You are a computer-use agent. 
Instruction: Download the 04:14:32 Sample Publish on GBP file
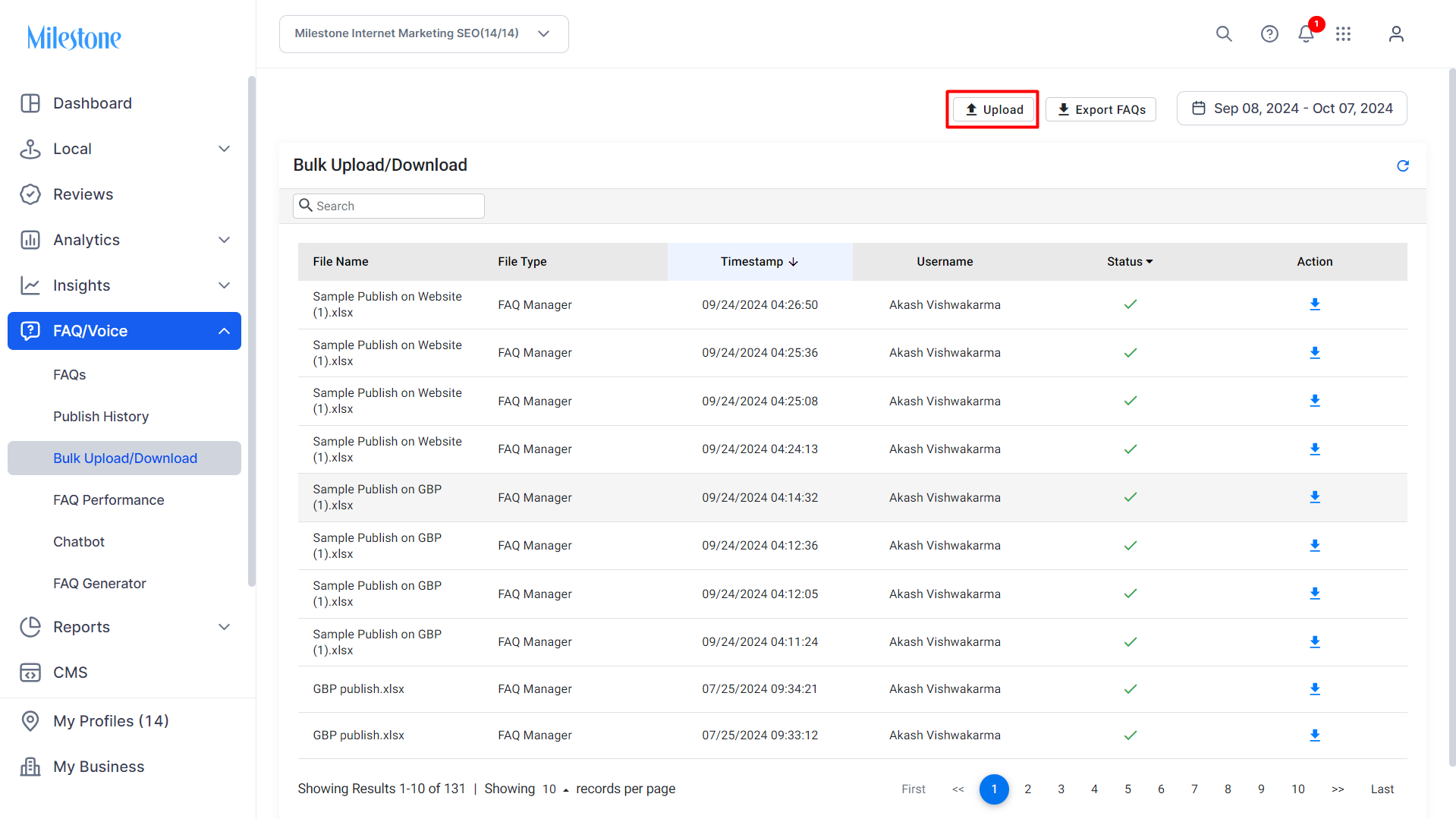[x=1315, y=497]
